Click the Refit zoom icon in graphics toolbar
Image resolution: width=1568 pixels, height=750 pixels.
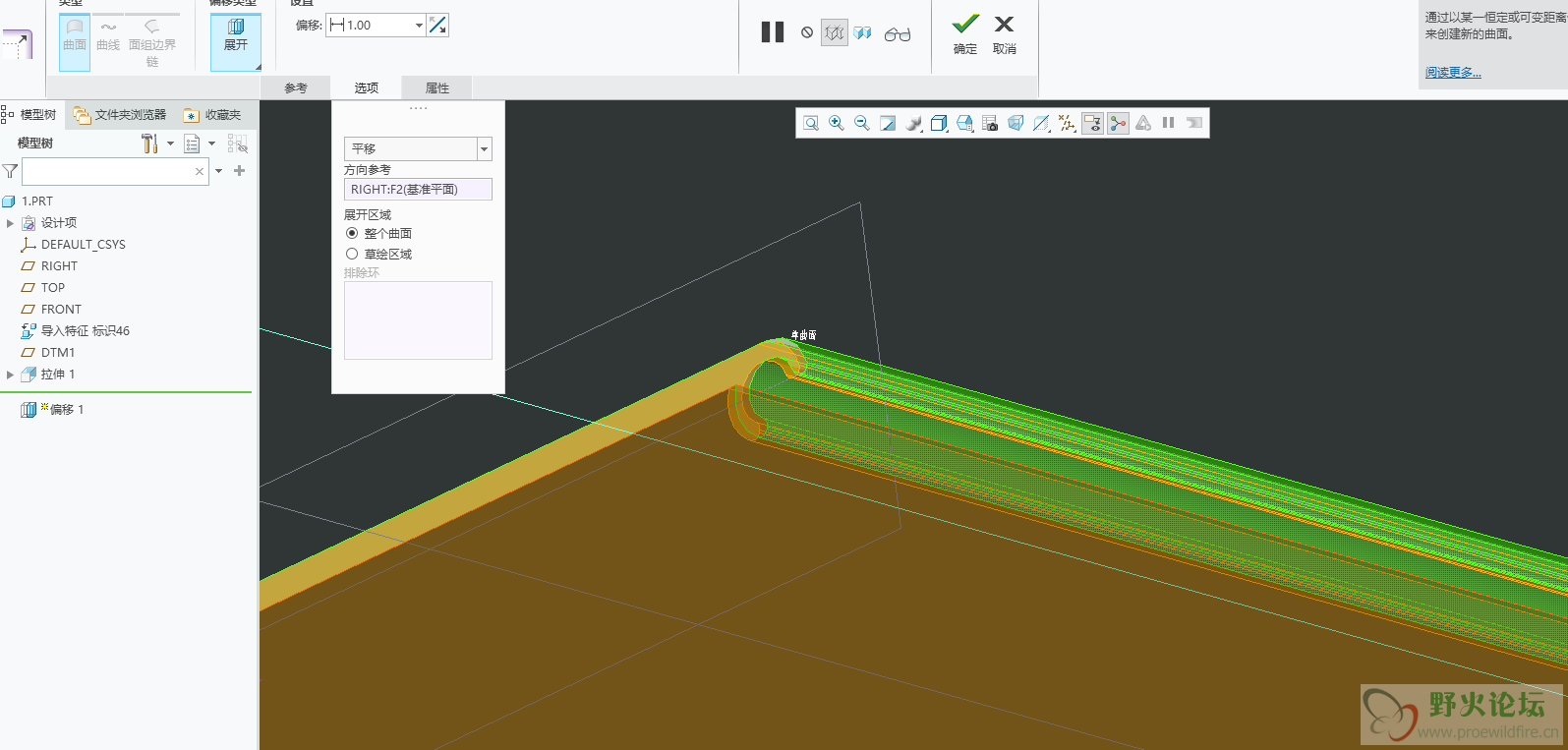(811, 123)
